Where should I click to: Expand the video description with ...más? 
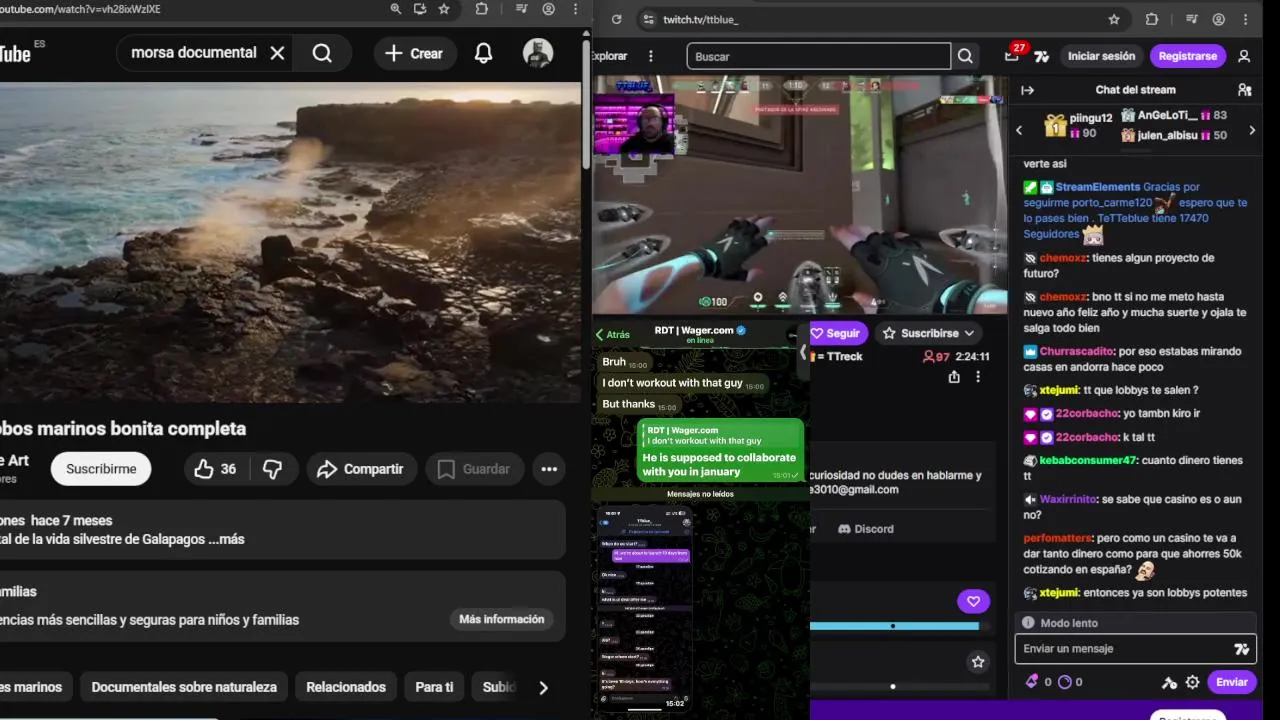pos(227,539)
